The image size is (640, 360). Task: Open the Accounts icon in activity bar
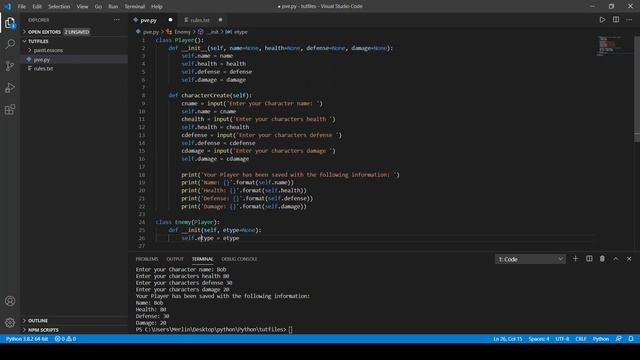click(10, 301)
